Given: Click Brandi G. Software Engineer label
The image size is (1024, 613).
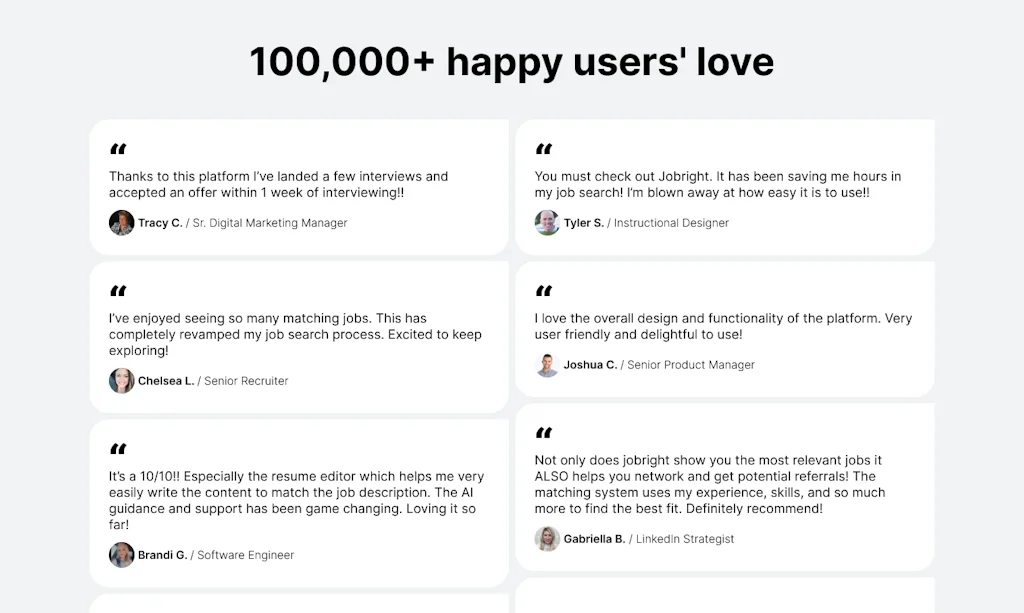Looking at the screenshot, I should coord(216,555).
